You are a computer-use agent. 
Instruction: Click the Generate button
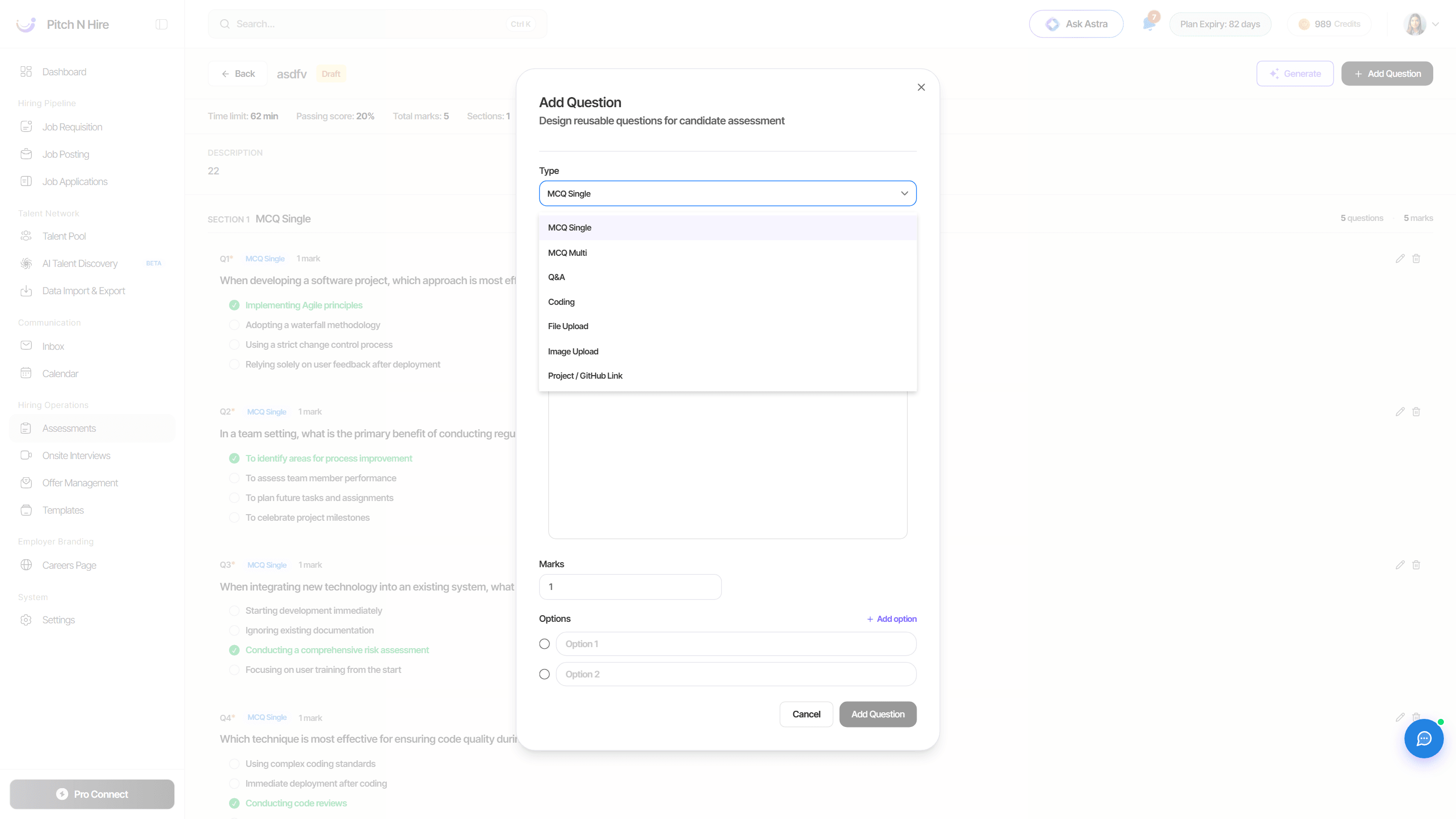tap(1295, 73)
